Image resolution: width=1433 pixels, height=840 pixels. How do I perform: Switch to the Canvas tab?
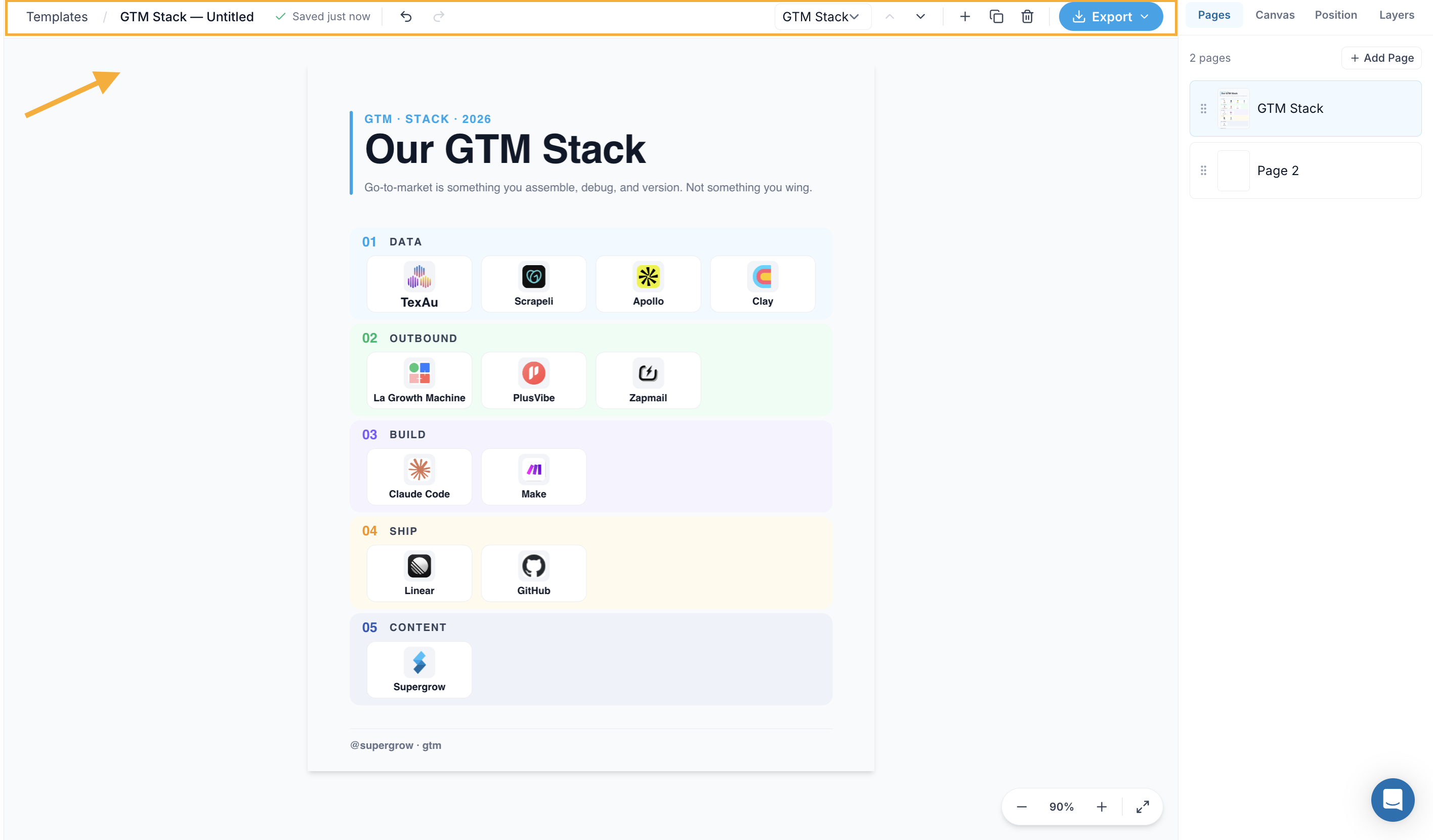point(1274,15)
